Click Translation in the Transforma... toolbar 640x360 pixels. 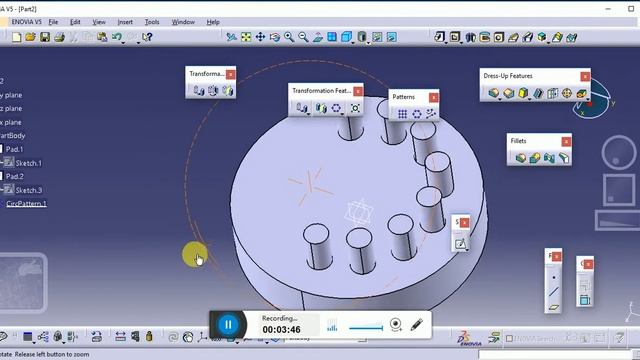pyautogui.click(x=198, y=90)
